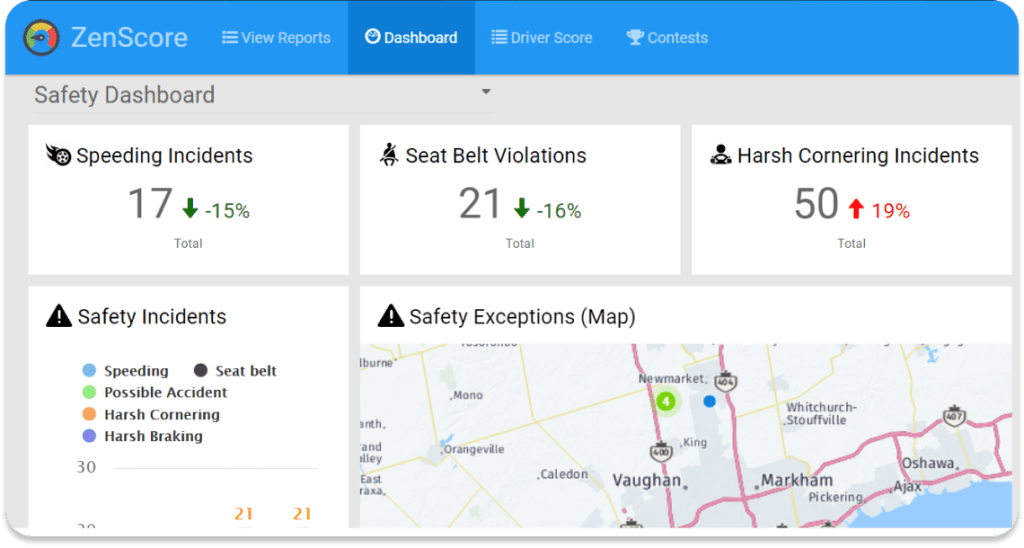Toggle the Harsh Cornering legend entry
1024x548 pixels.
pyautogui.click(x=152, y=414)
